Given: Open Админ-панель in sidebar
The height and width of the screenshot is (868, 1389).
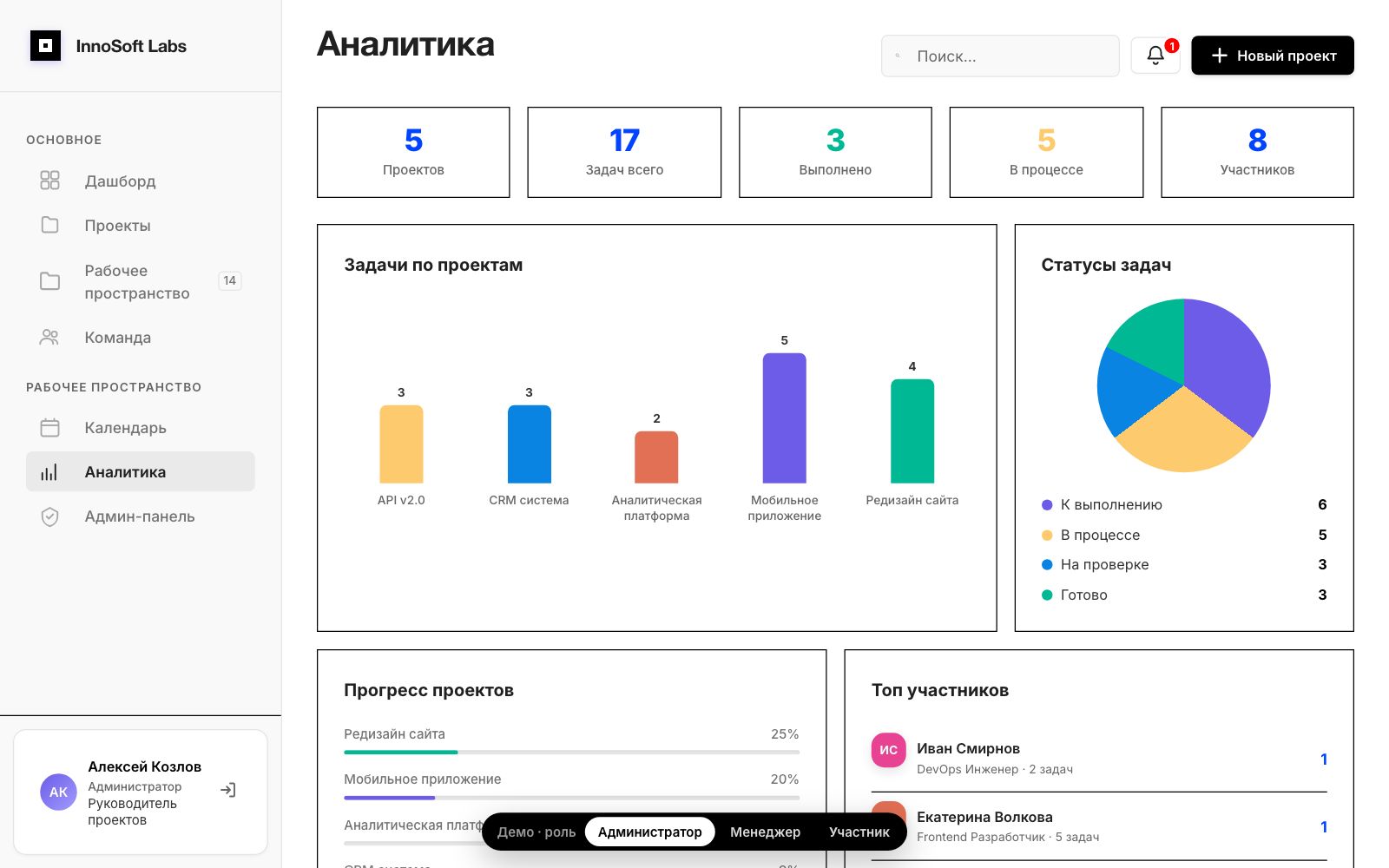Looking at the screenshot, I should [x=141, y=516].
